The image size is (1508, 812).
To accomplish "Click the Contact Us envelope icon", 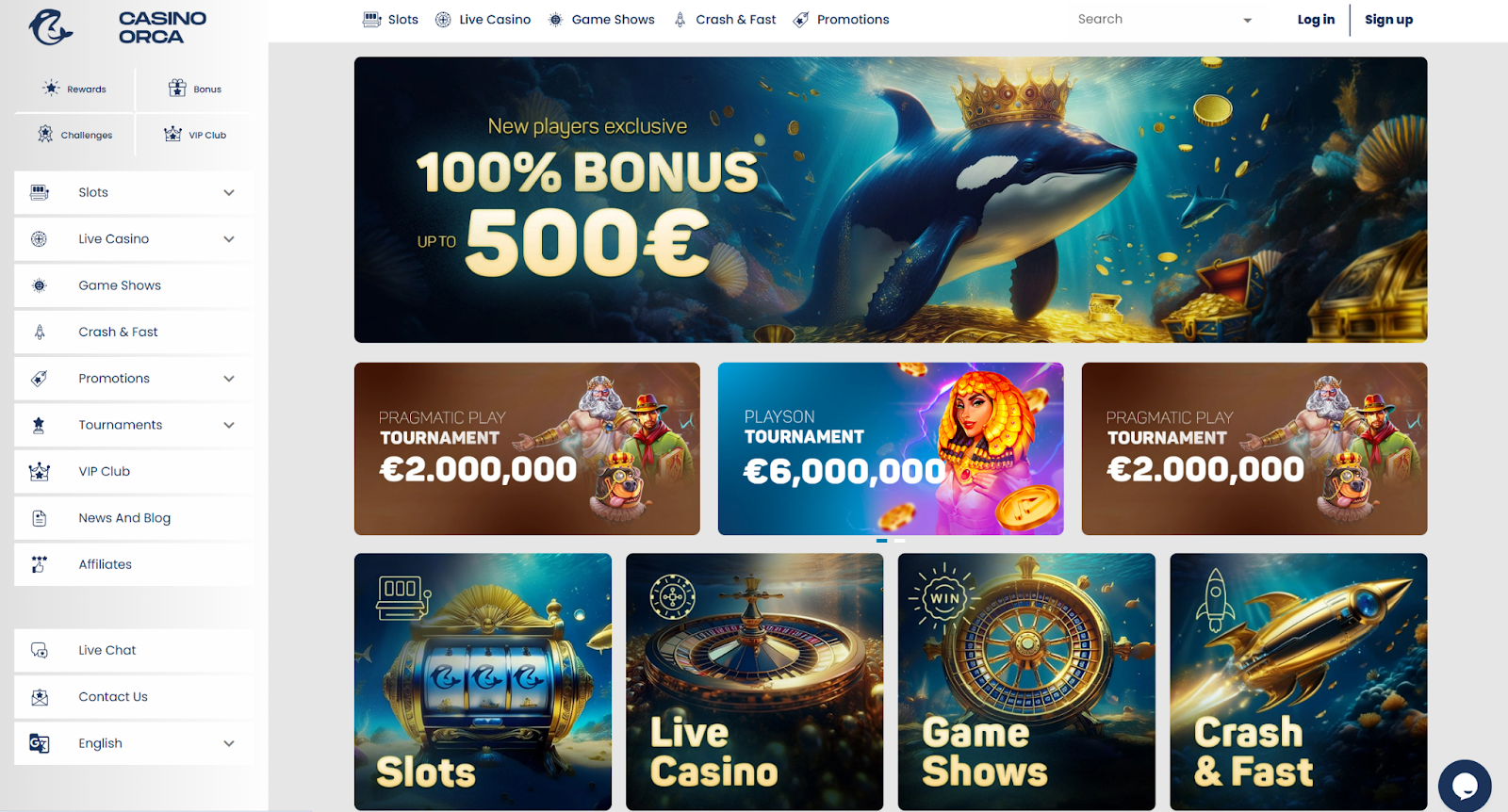I will [x=40, y=697].
